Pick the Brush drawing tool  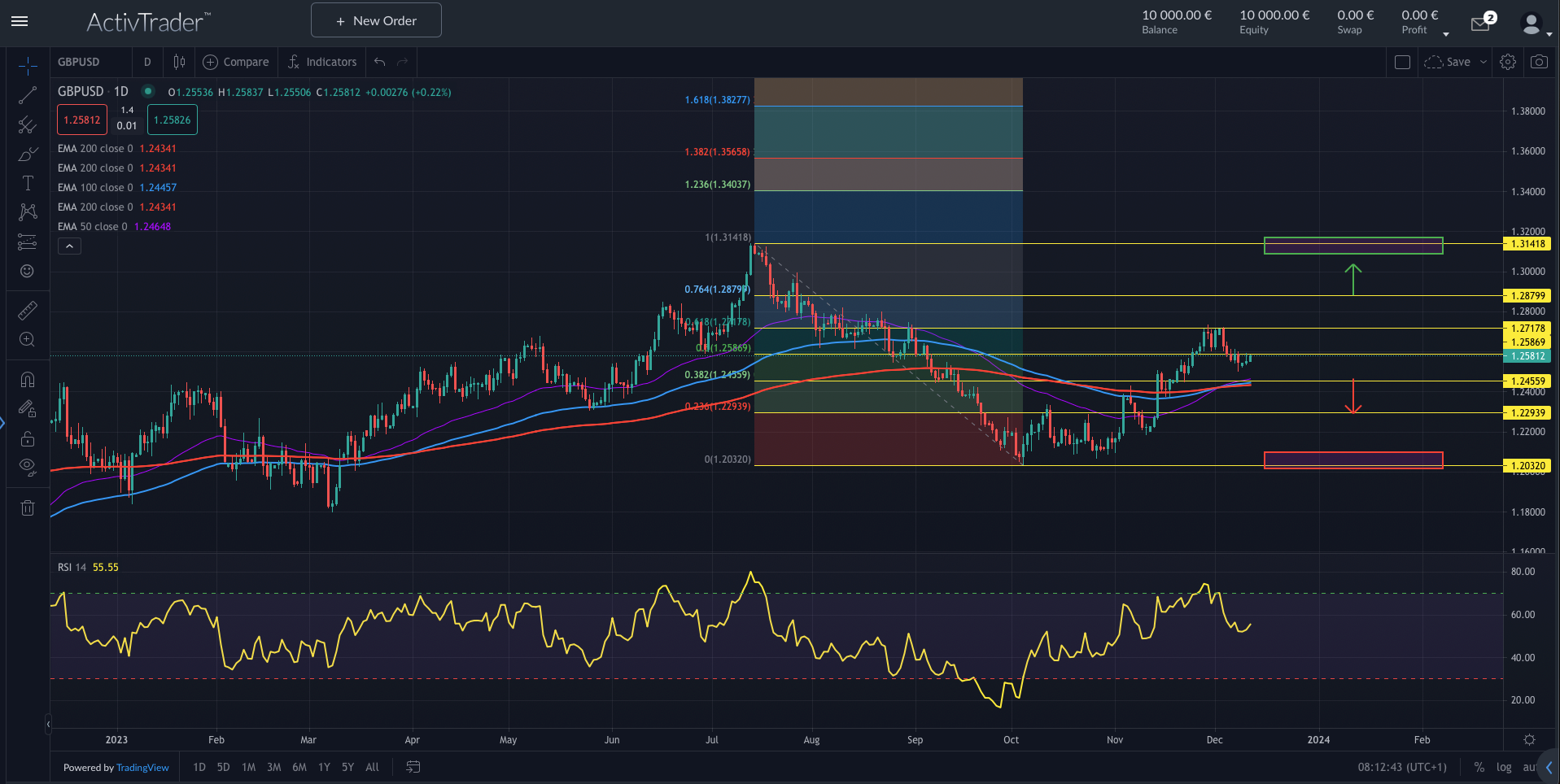point(27,154)
